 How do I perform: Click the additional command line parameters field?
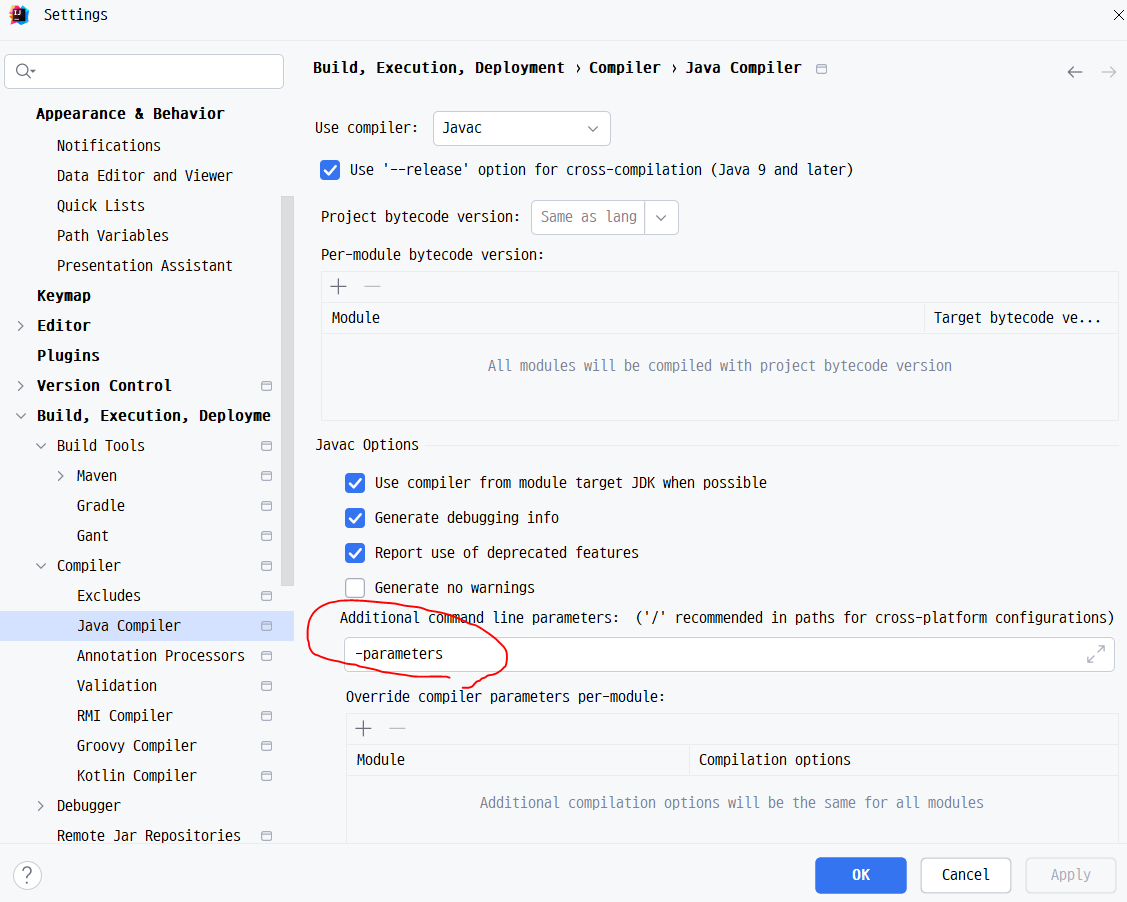pyautogui.click(x=729, y=655)
